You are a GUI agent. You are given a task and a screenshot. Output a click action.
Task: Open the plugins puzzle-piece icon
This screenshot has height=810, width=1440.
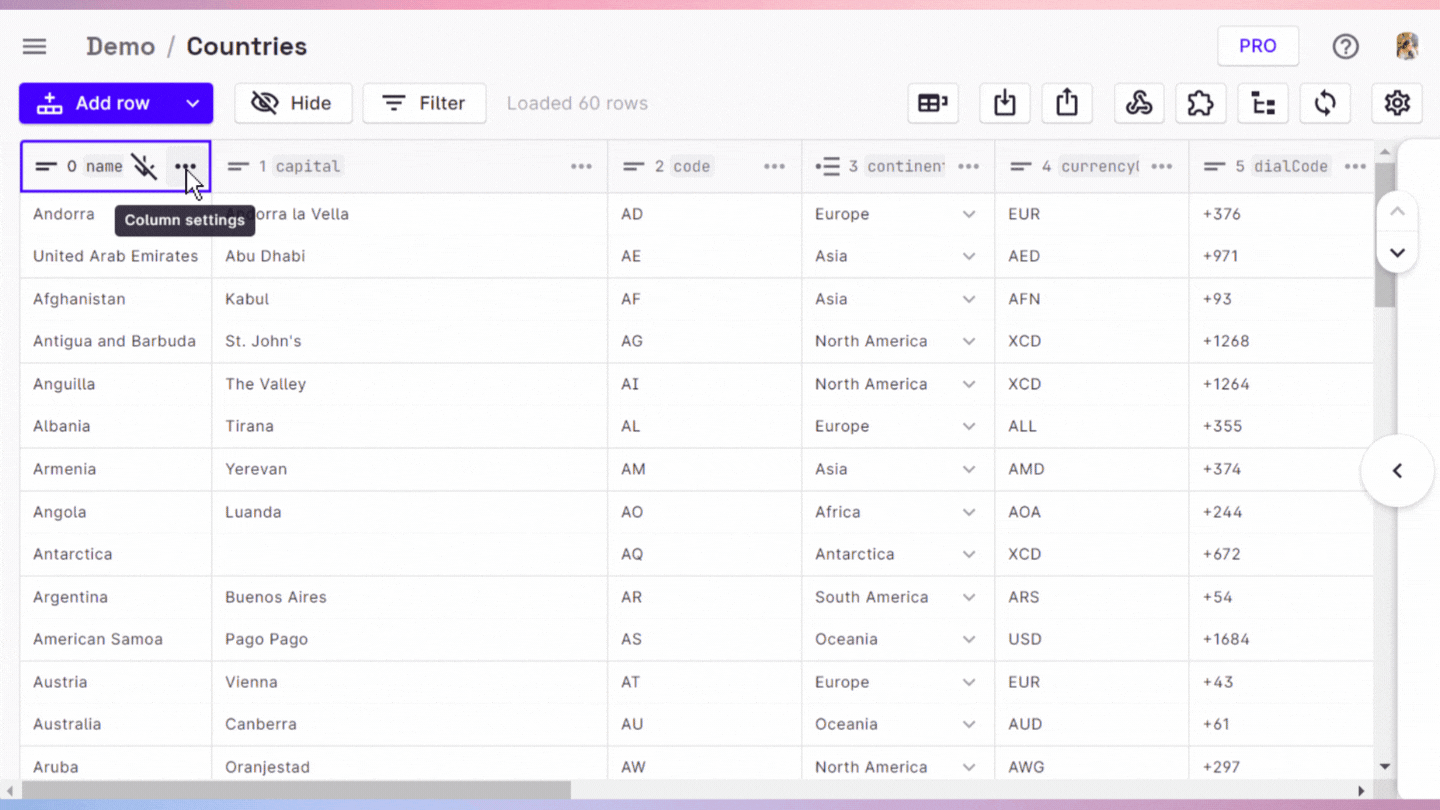pyautogui.click(x=1200, y=103)
